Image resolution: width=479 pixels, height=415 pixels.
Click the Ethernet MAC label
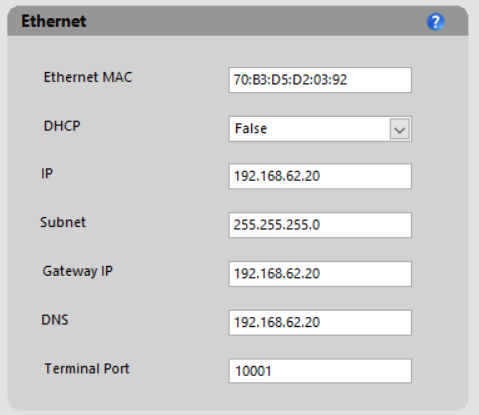(88, 77)
